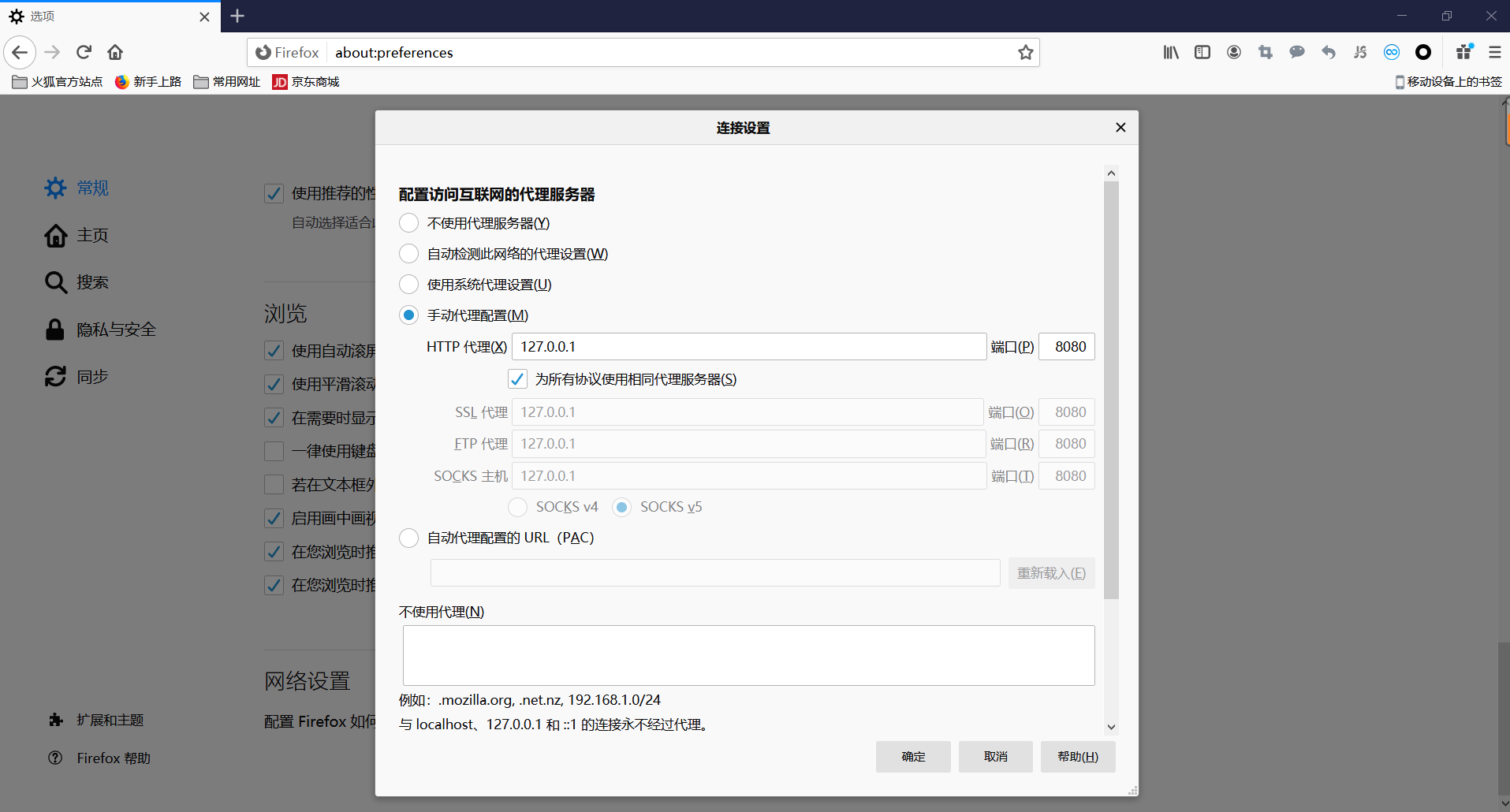Toggle 使用推荐的性能设置 checkbox
Screen dimensions: 1510x812
pyautogui.click(x=274, y=193)
